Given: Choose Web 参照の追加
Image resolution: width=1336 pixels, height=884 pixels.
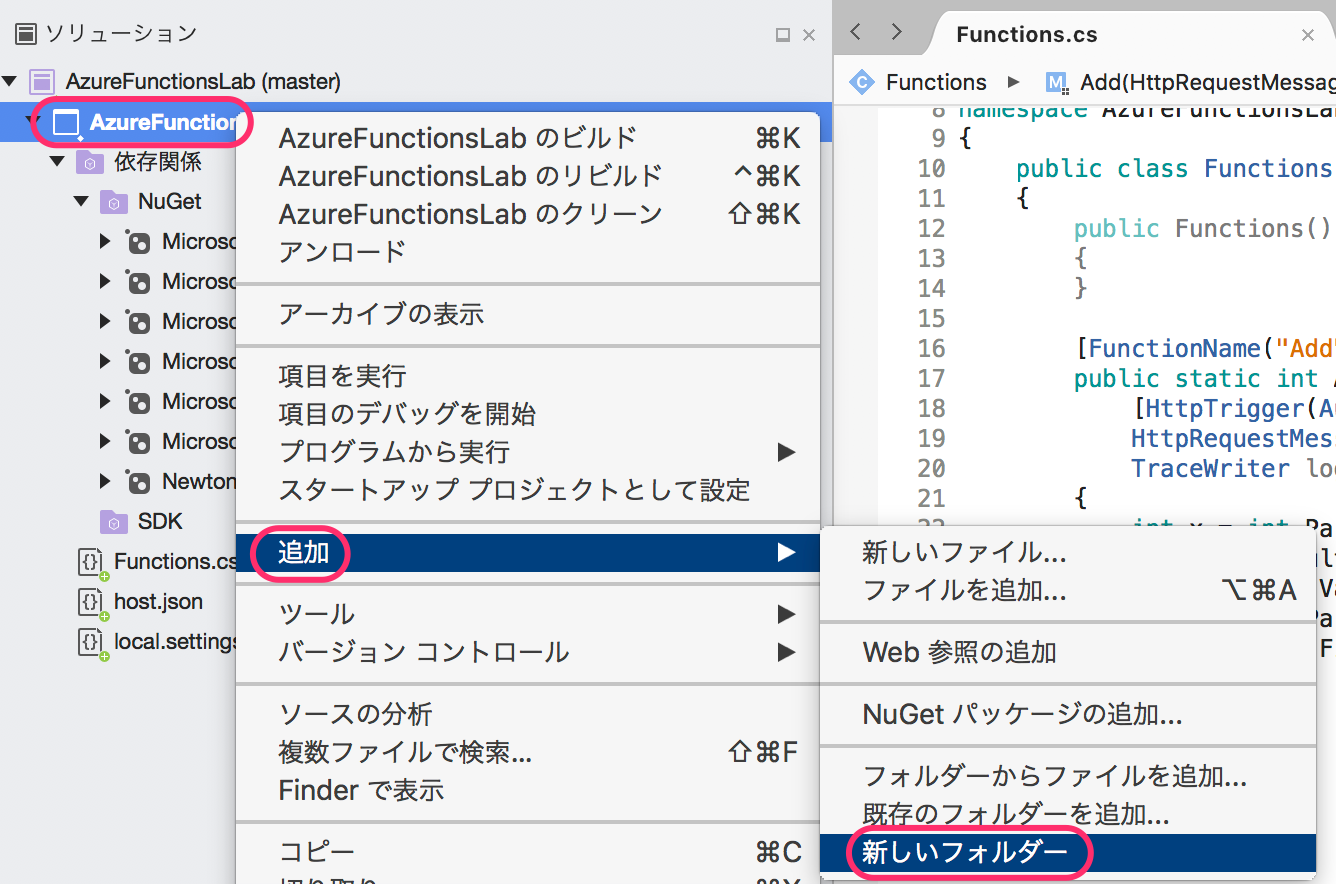Looking at the screenshot, I should [x=1068, y=652].
